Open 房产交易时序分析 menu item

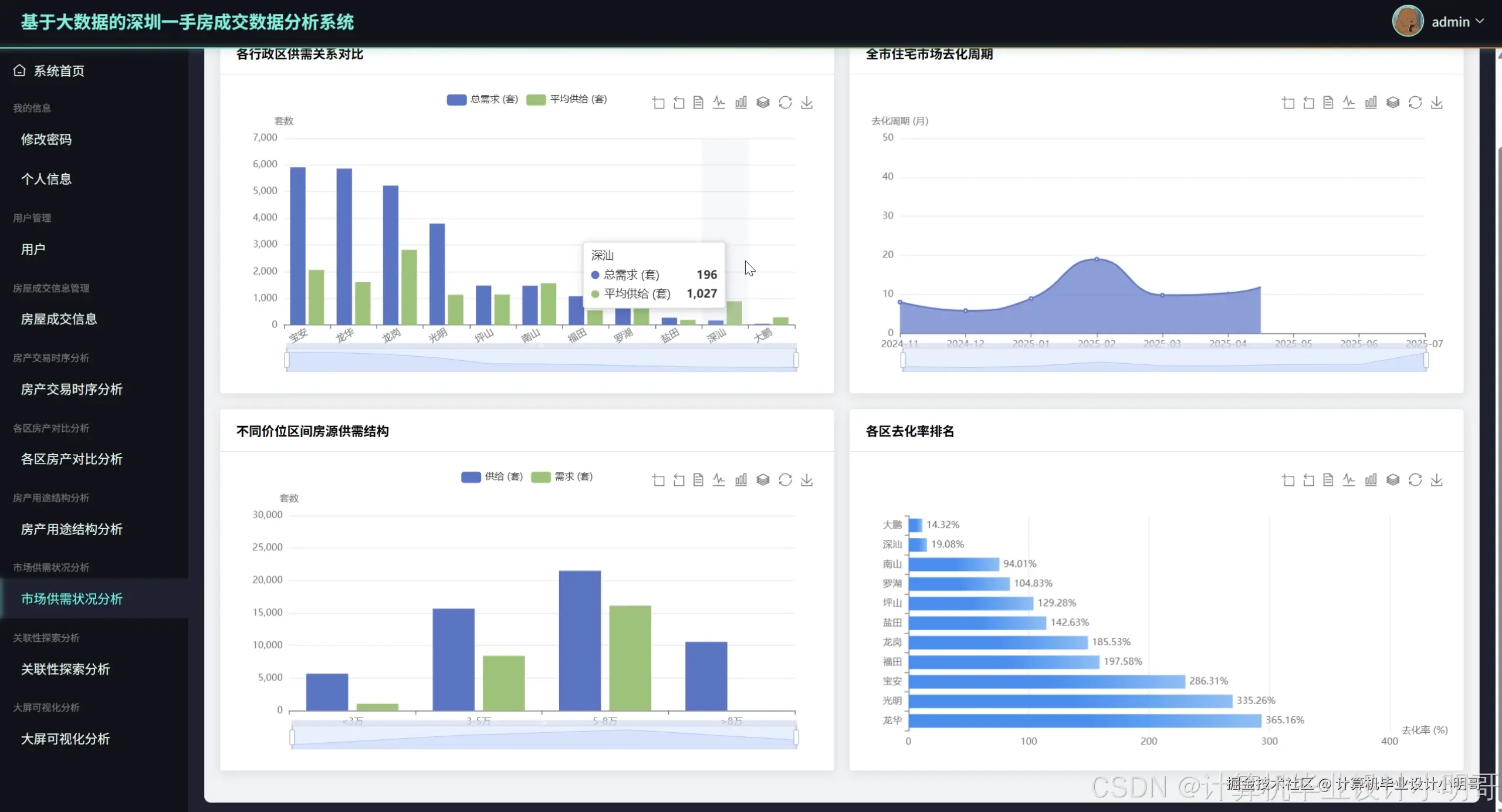tap(72, 389)
